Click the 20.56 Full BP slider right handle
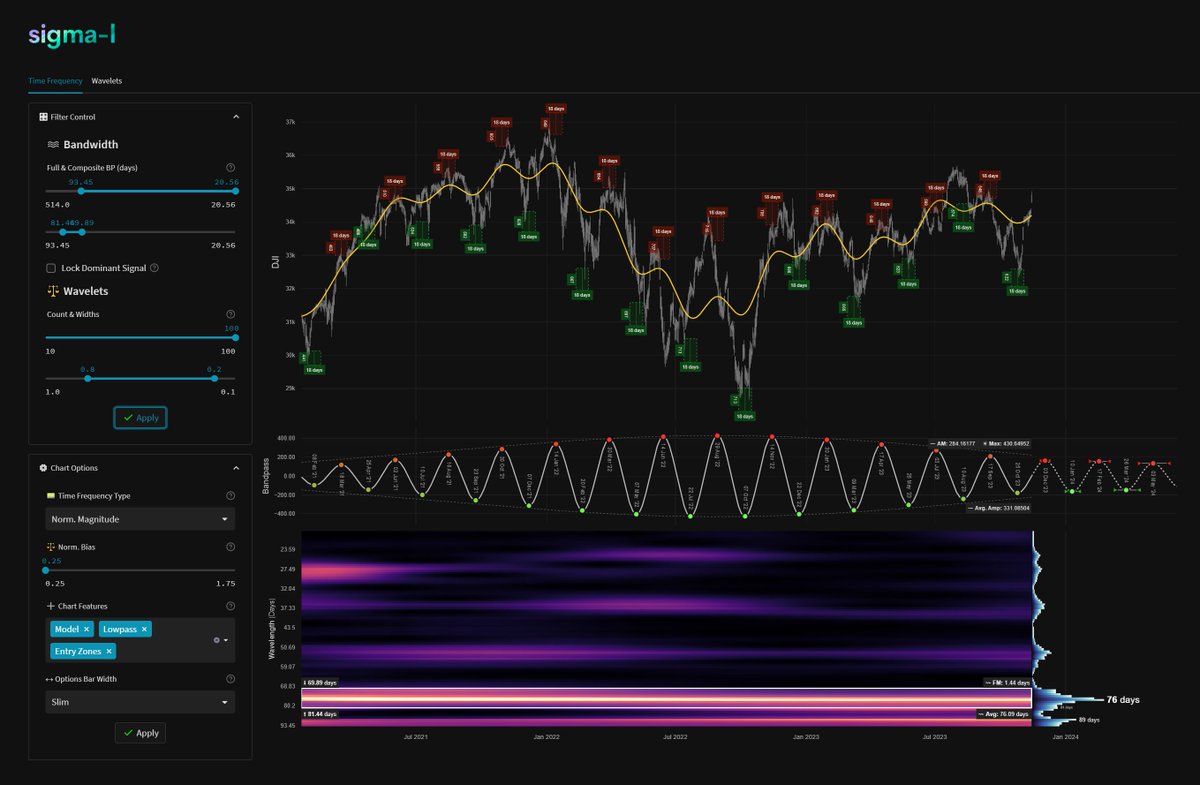 click(235, 192)
